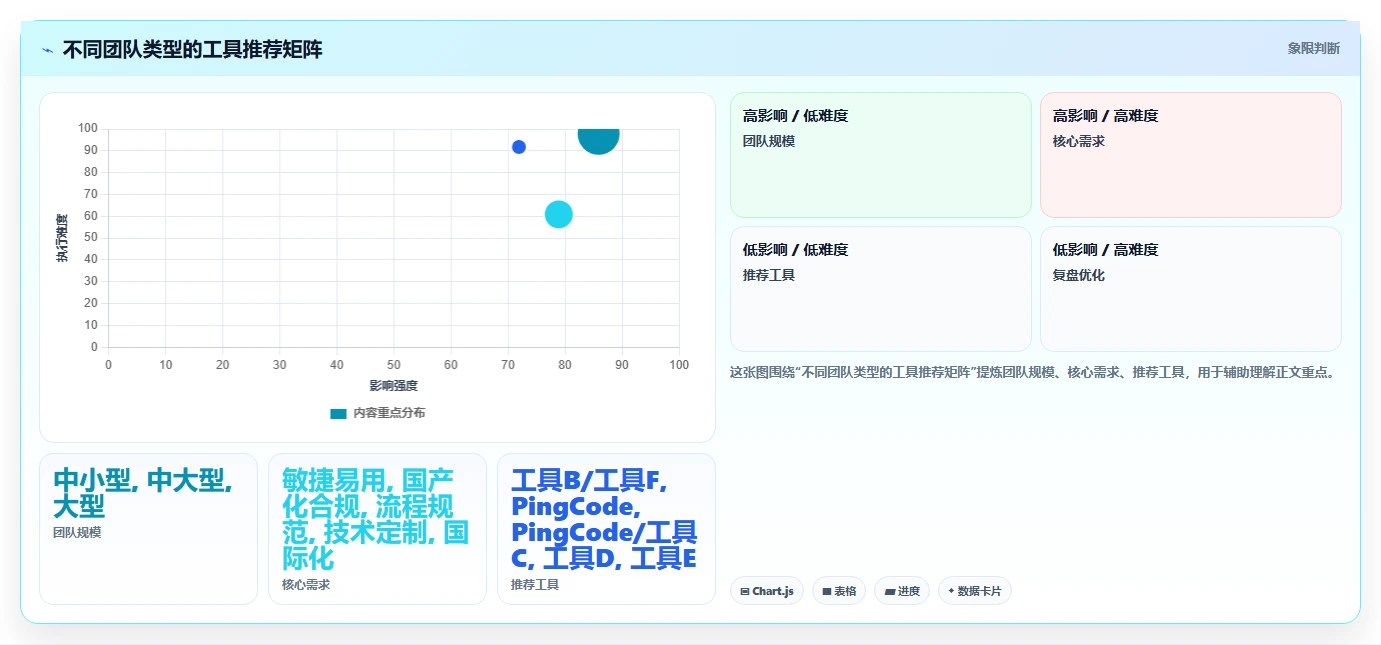Viewport: 1381px width, 645px height.
Task: Open the 高影响 / 高难度 quadrant card
Action: coord(1190,155)
